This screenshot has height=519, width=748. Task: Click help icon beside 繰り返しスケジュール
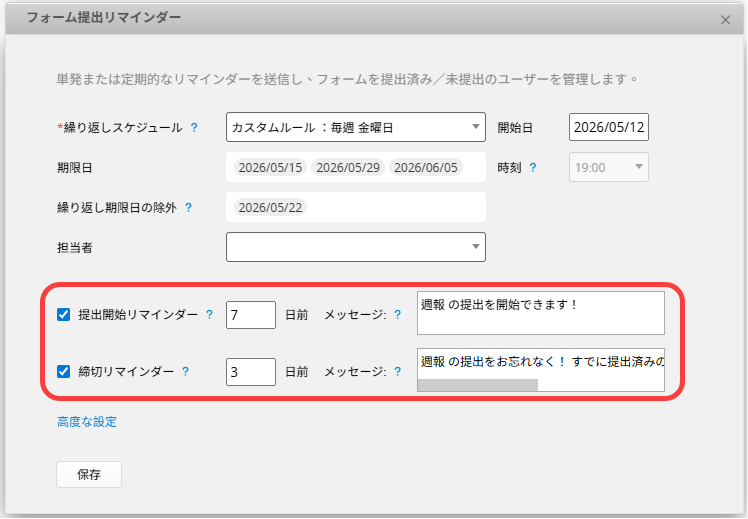194,127
